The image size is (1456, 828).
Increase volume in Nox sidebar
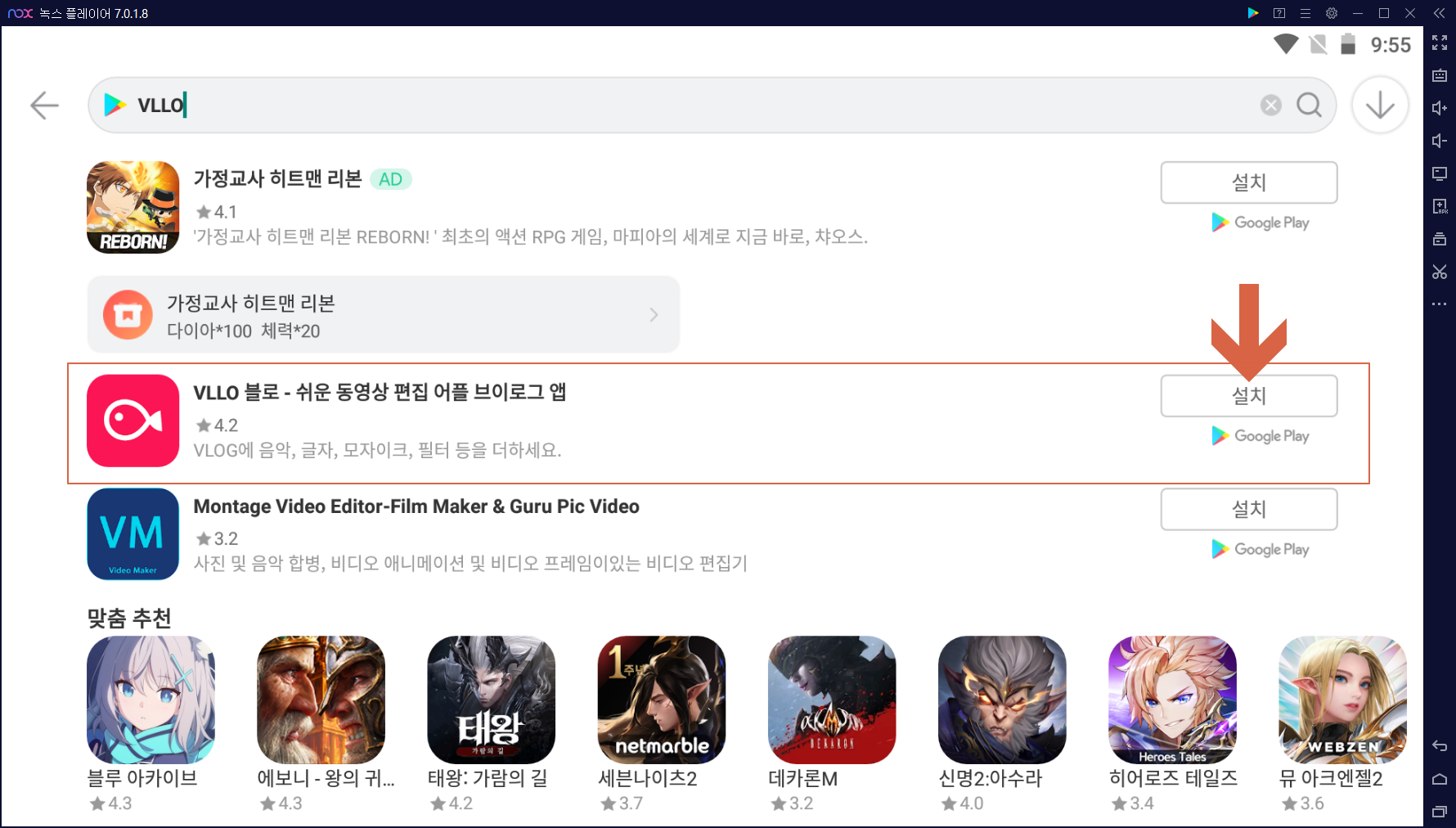click(1440, 108)
